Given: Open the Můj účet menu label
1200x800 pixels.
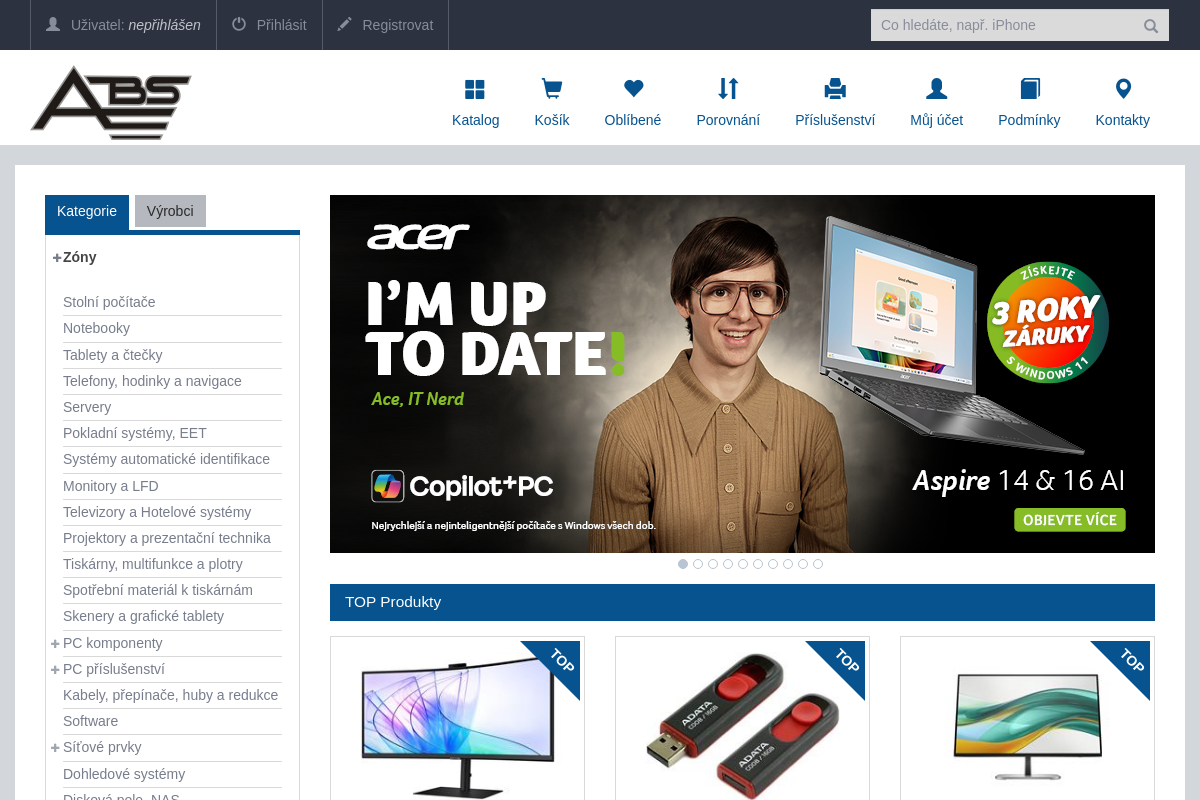Looking at the screenshot, I should pyautogui.click(x=937, y=120).
